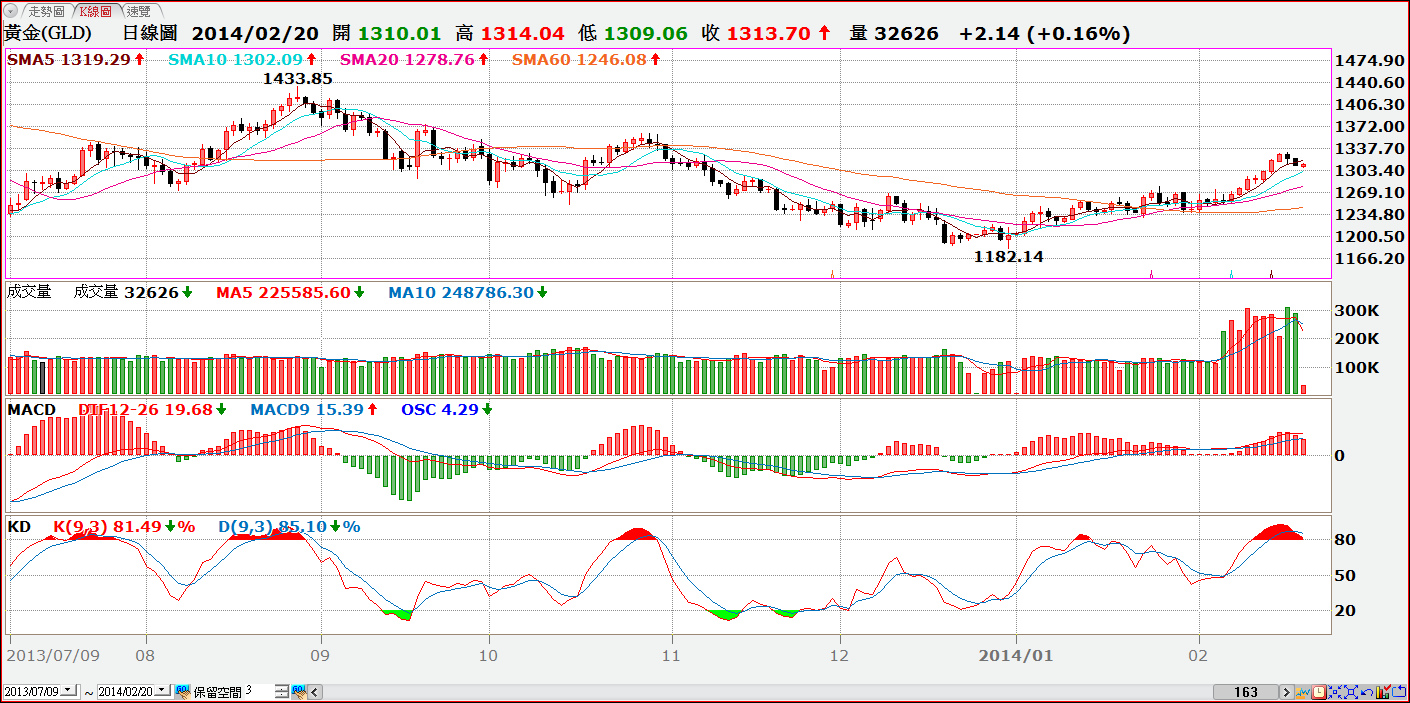
Task: Select the K線圖 tab
Action: pyautogui.click(x=98, y=11)
